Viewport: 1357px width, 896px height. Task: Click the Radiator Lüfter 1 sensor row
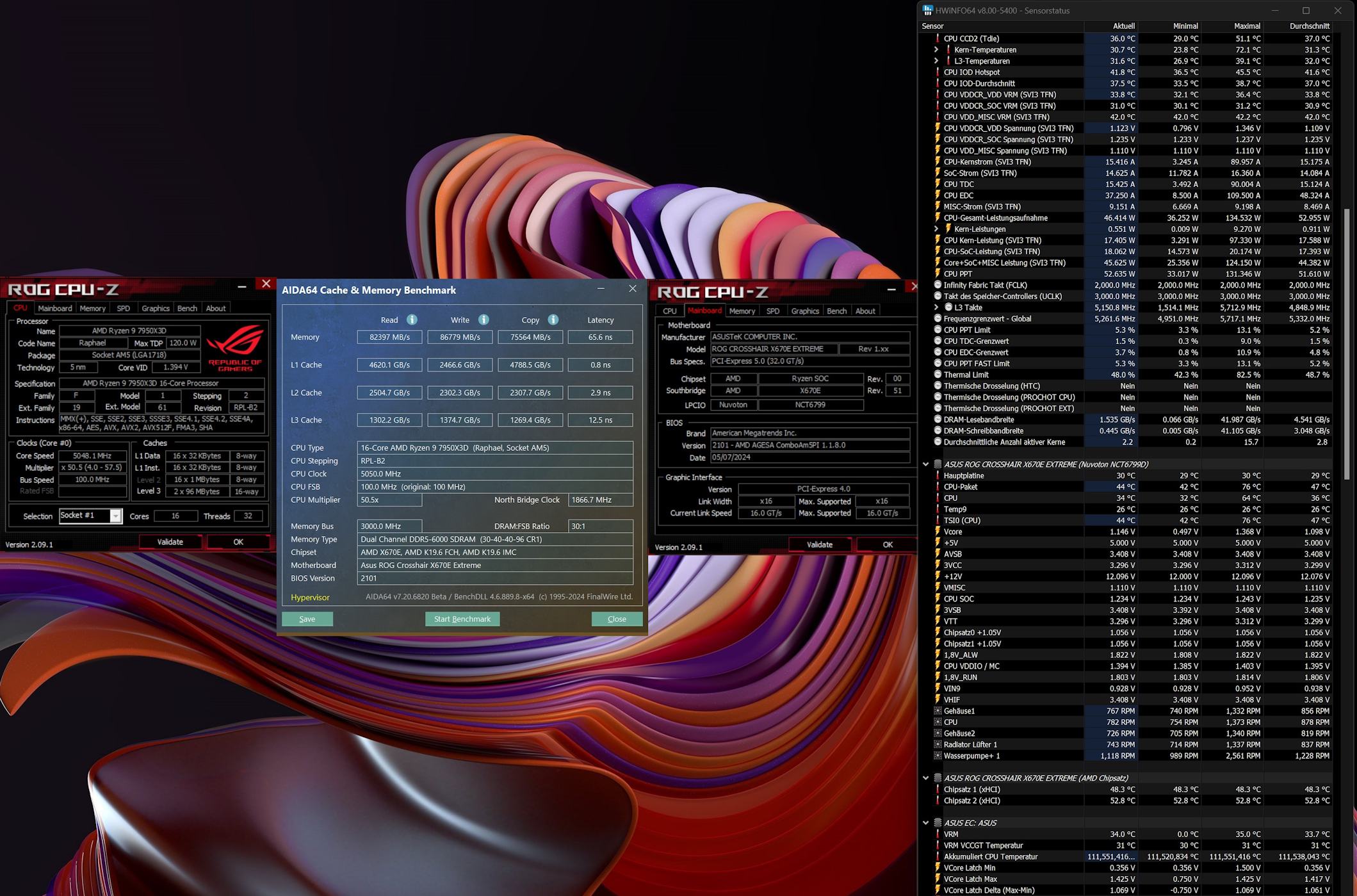[x=1132, y=745]
